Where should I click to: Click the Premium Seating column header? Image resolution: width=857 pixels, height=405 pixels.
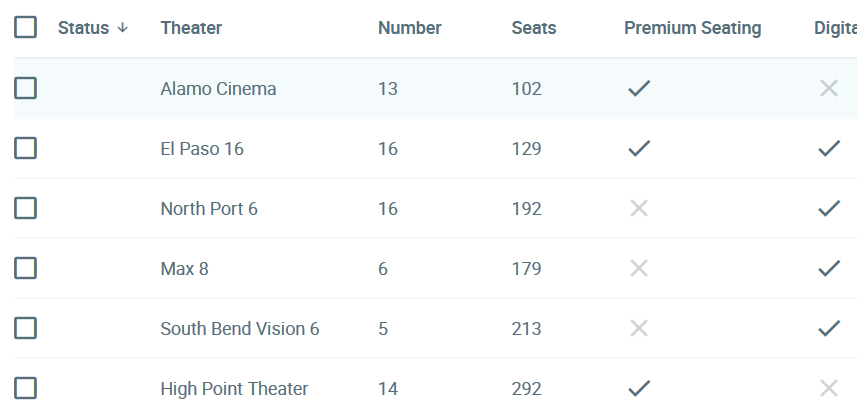692,28
